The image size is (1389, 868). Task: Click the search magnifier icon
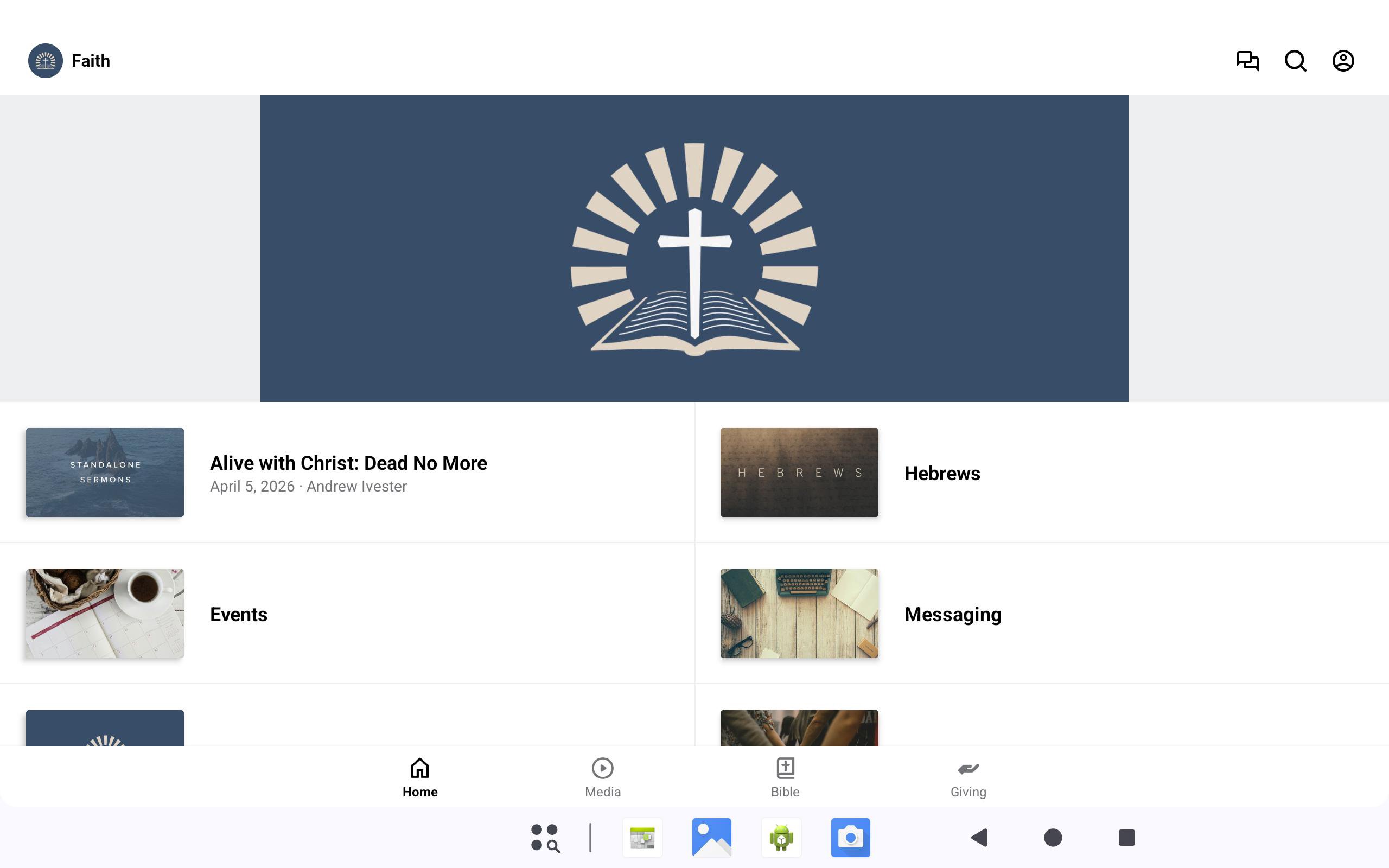(1295, 61)
